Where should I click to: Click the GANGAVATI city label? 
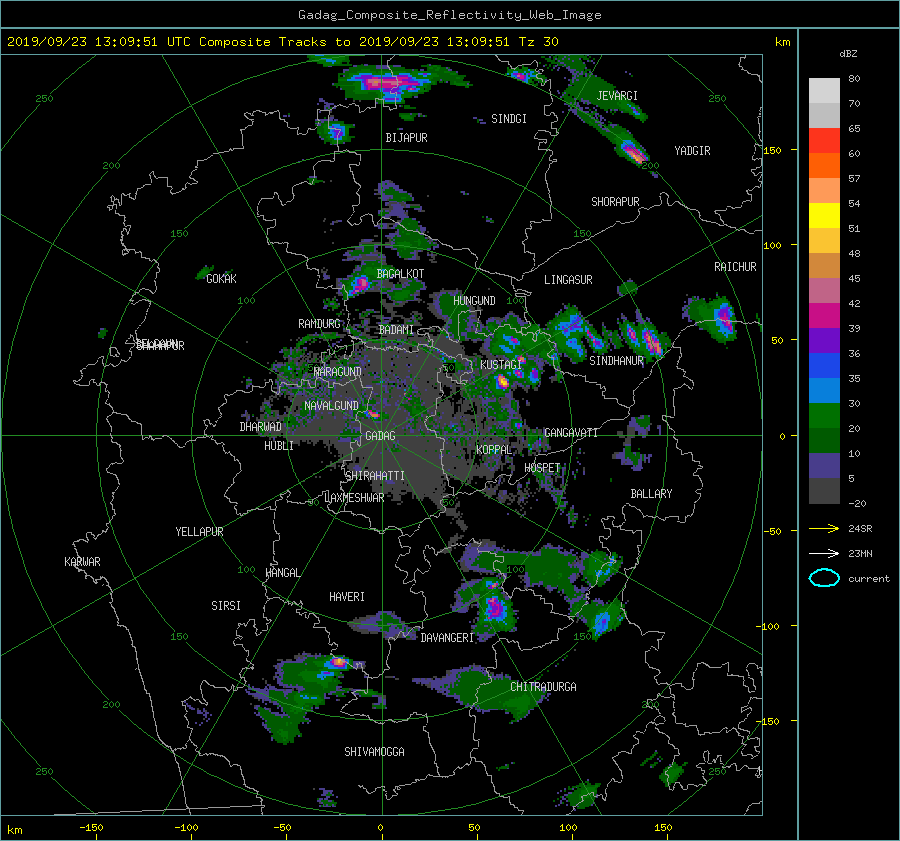(571, 433)
